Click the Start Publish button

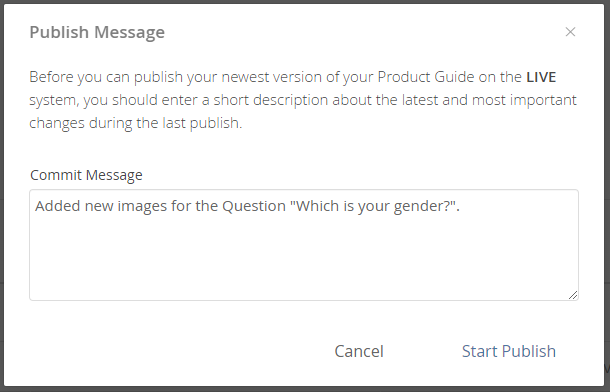pyautogui.click(x=508, y=351)
